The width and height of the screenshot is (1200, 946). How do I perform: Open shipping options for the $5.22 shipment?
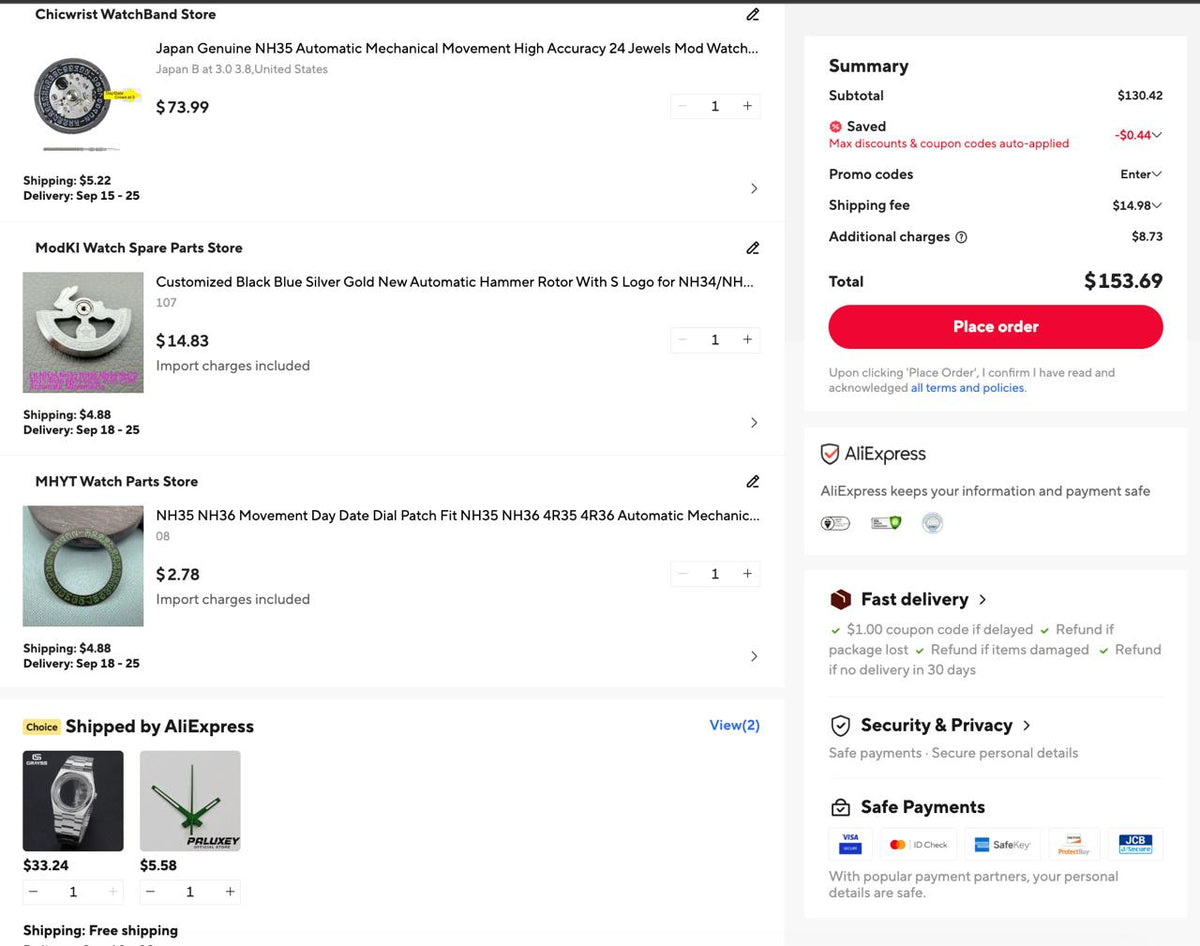754,189
